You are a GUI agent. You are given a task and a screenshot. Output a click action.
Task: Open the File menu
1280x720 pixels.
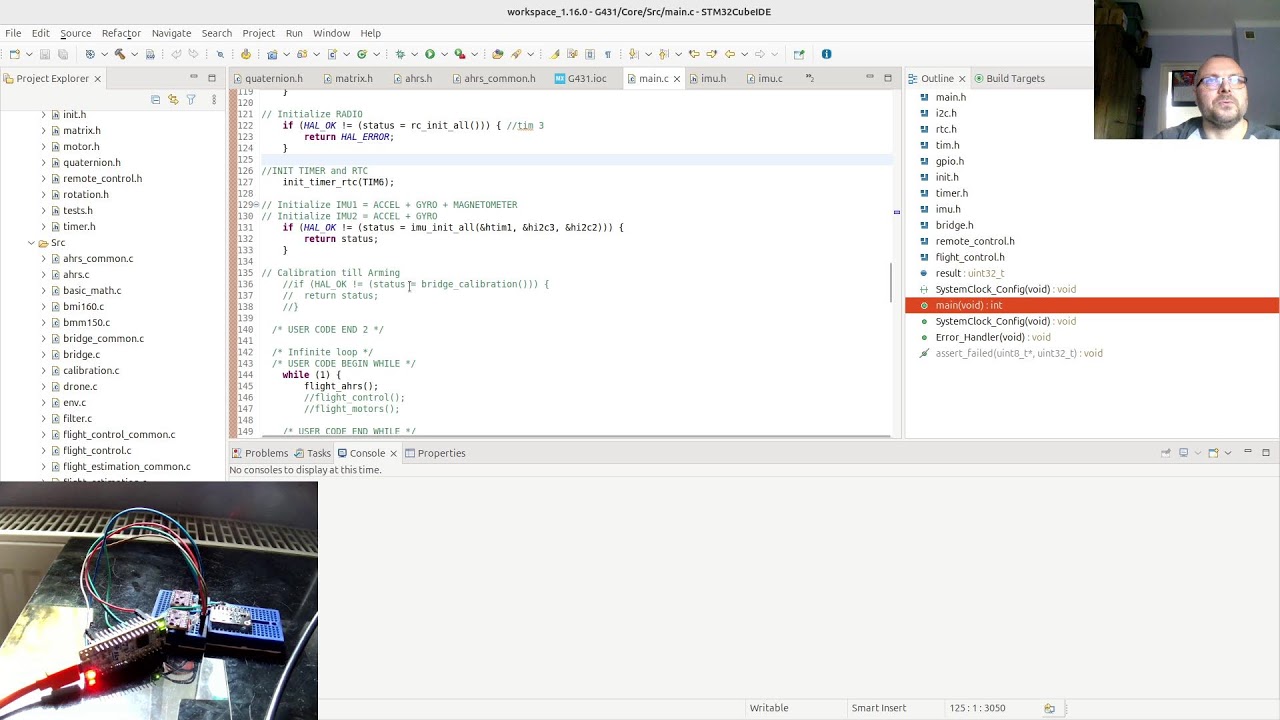[13, 33]
